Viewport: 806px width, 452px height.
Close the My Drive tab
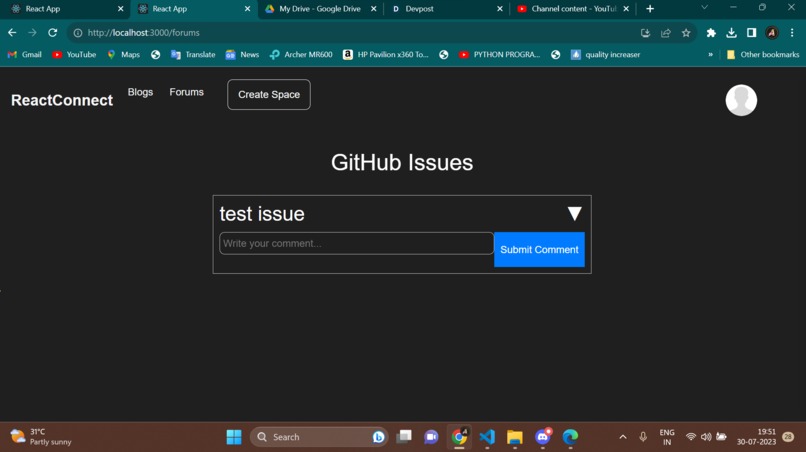tap(374, 9)
